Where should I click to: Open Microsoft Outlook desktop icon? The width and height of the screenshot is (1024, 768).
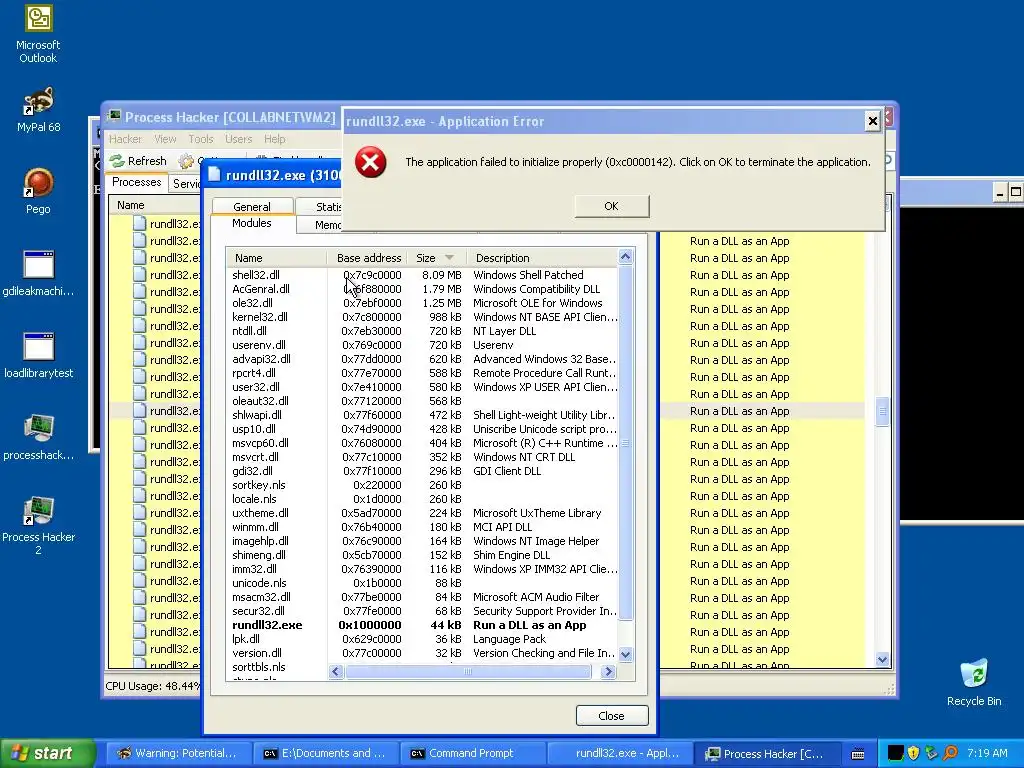(38, 34)
